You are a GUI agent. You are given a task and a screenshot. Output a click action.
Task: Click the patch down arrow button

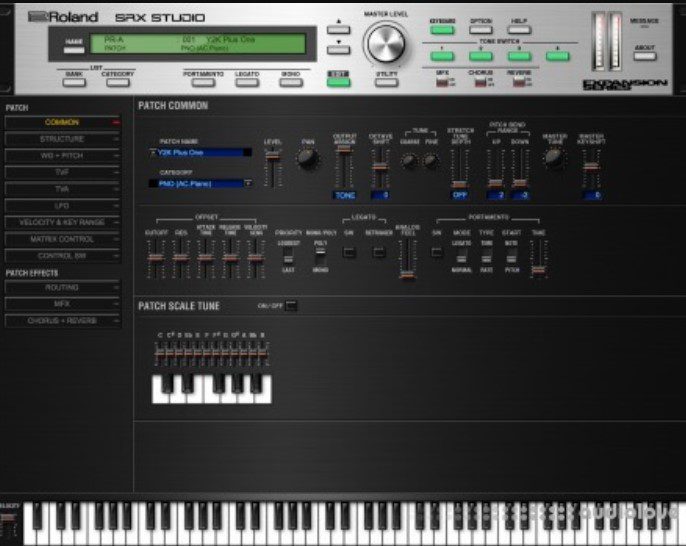tap(338, 50)
